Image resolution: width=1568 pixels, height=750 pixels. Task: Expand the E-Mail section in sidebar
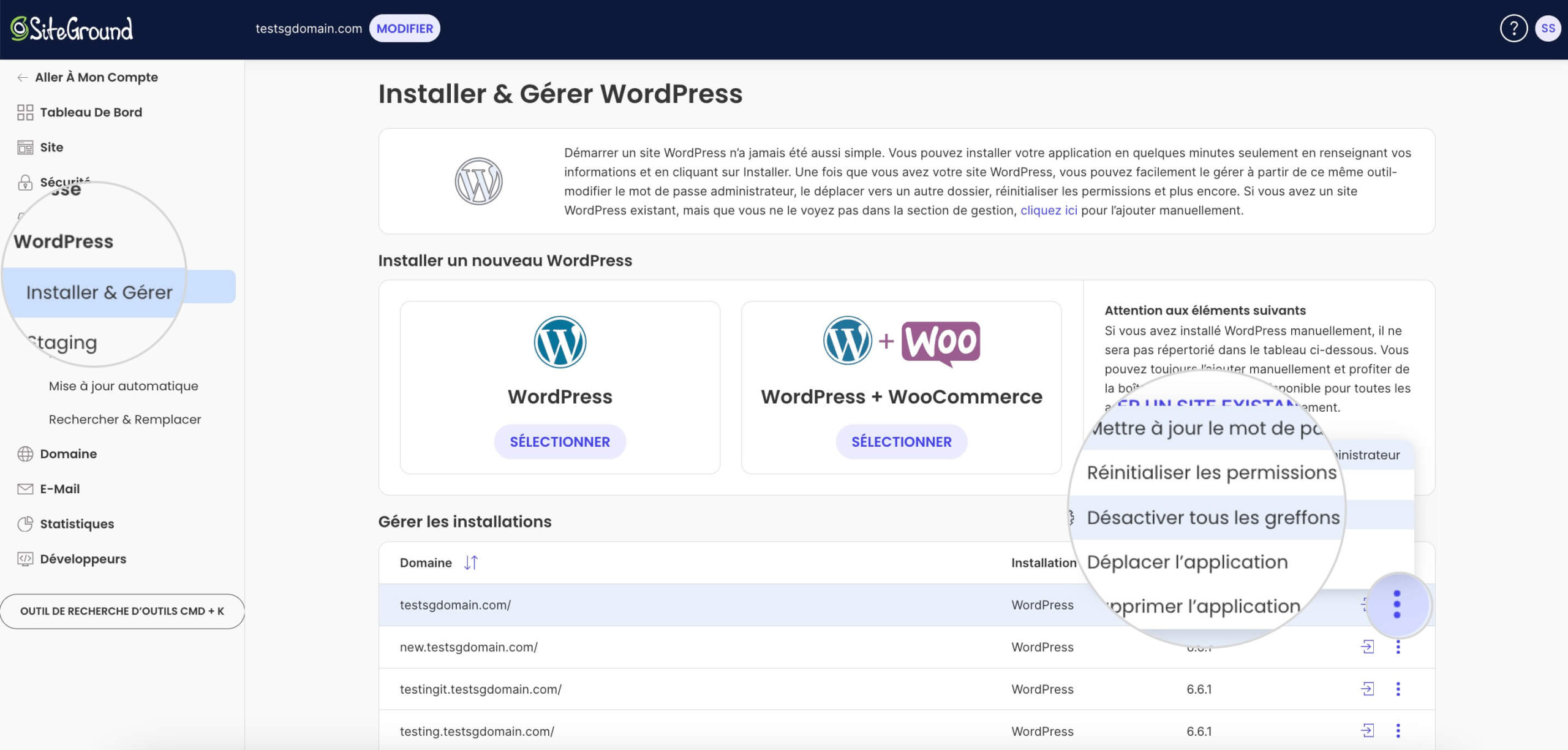tap(59, 489)
